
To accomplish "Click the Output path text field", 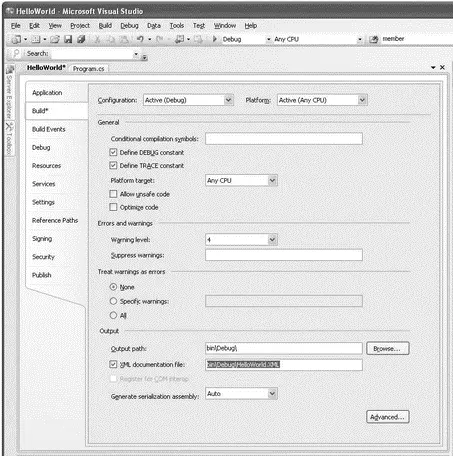I will (284, 348).
